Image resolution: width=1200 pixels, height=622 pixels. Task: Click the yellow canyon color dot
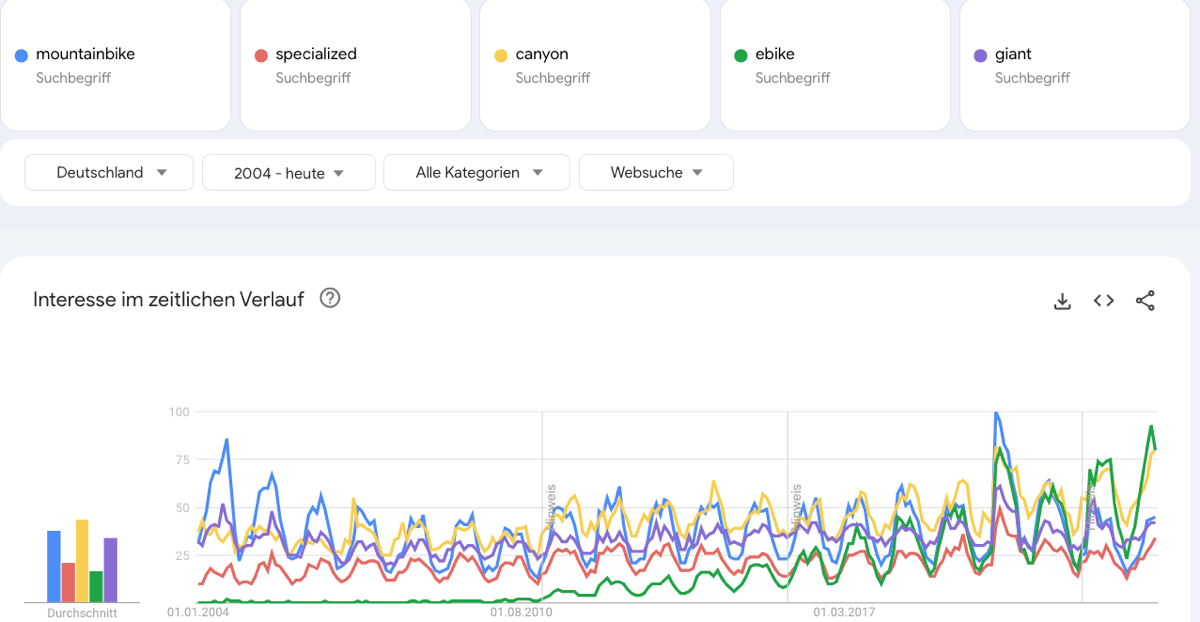point(501,56)
